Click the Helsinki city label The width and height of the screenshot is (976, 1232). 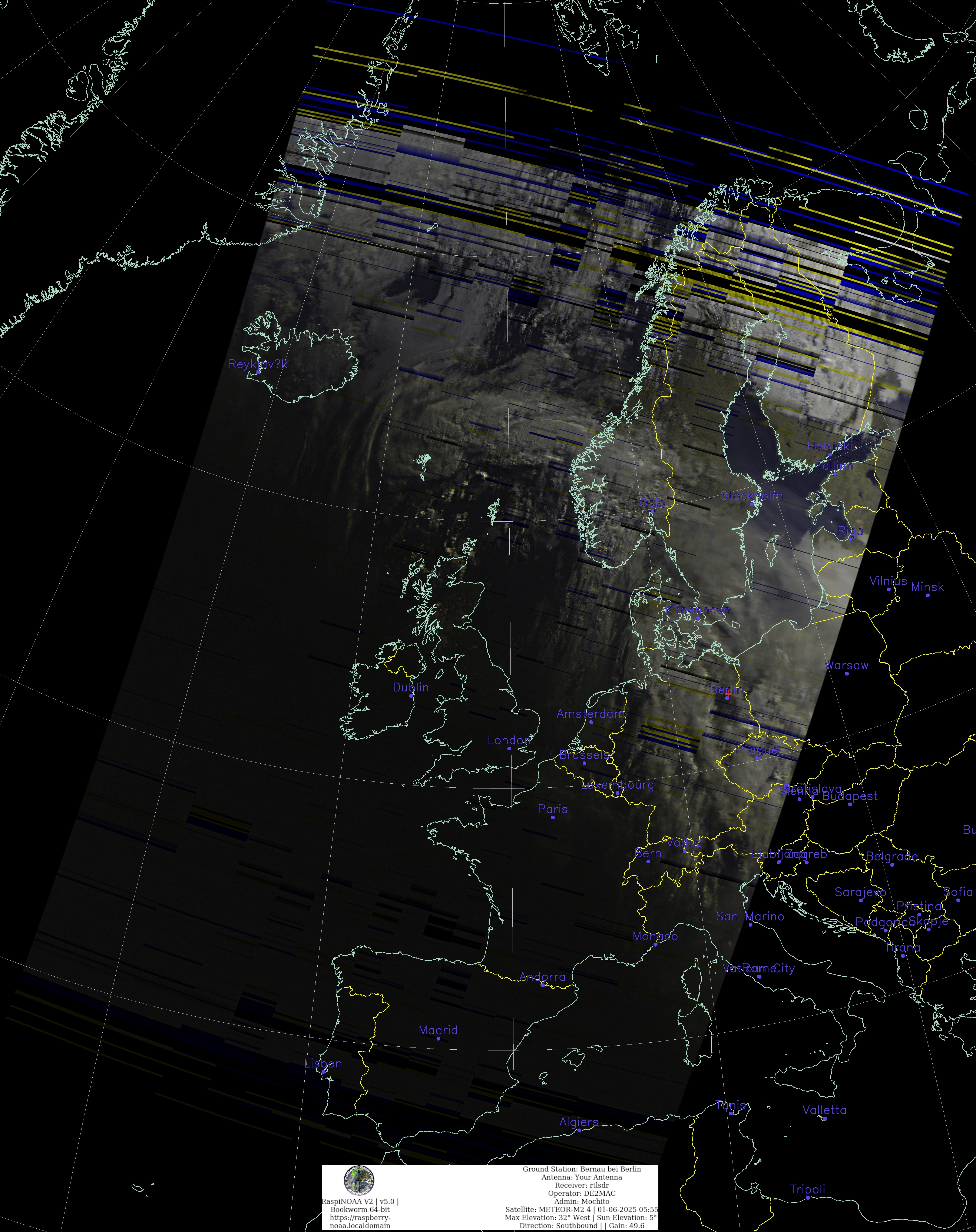tap(830, 446)
